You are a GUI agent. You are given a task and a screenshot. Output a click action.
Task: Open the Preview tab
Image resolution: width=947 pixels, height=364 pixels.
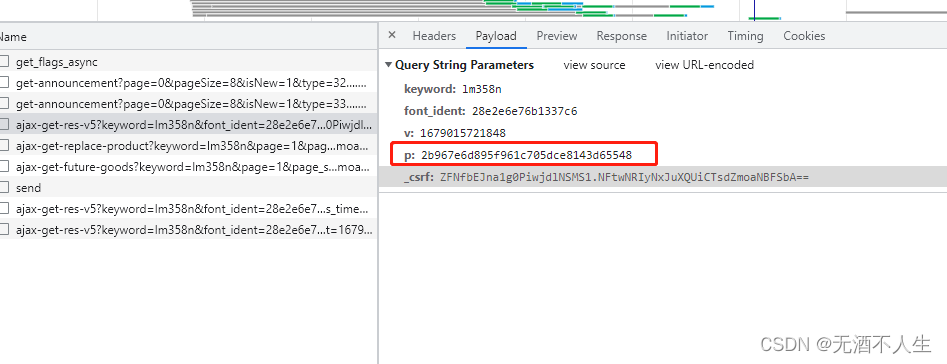point(556,36)
